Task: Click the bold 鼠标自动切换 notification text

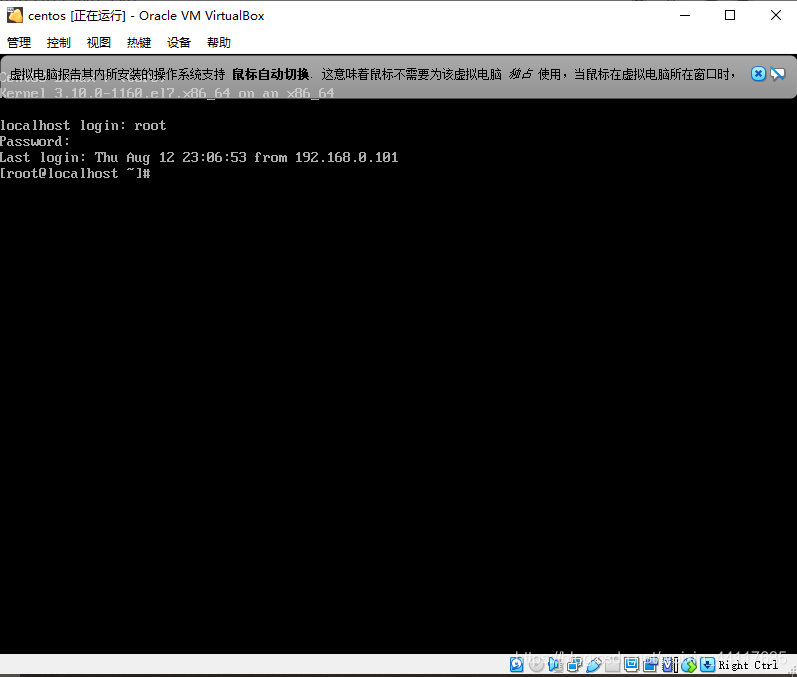Action: [x=270, y=74]
